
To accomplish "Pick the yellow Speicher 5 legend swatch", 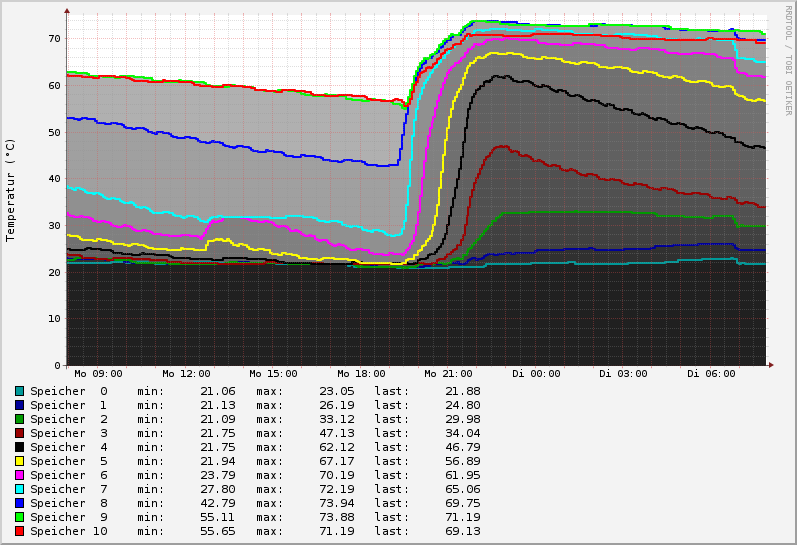I will coord(19,461).
